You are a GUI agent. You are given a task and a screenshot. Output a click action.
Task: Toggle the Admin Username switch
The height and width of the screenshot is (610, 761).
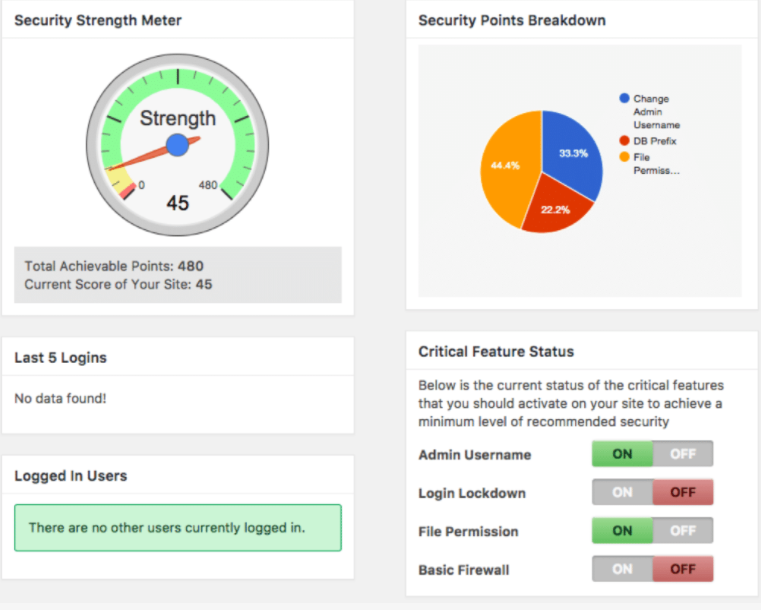[652, 454]
